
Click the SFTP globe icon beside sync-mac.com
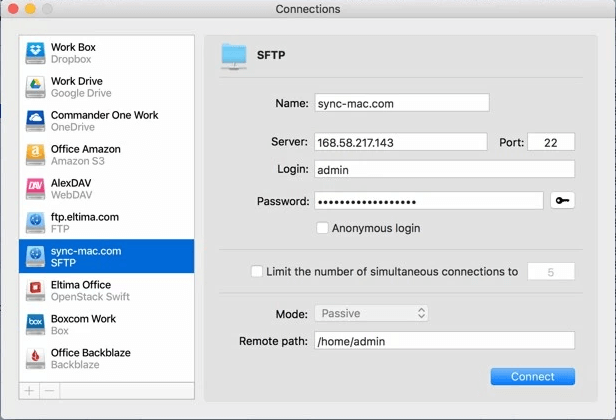click(35, 257)
